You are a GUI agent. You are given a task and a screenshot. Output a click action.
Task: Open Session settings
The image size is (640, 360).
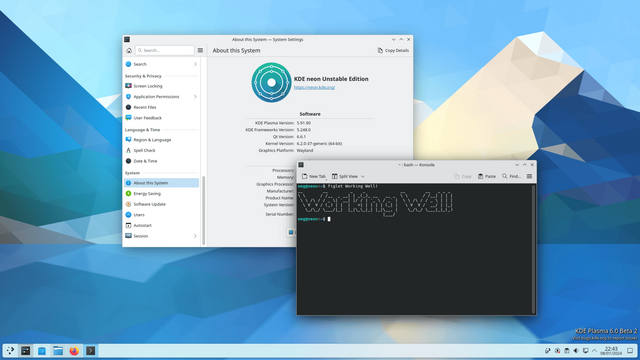[161, 236]
